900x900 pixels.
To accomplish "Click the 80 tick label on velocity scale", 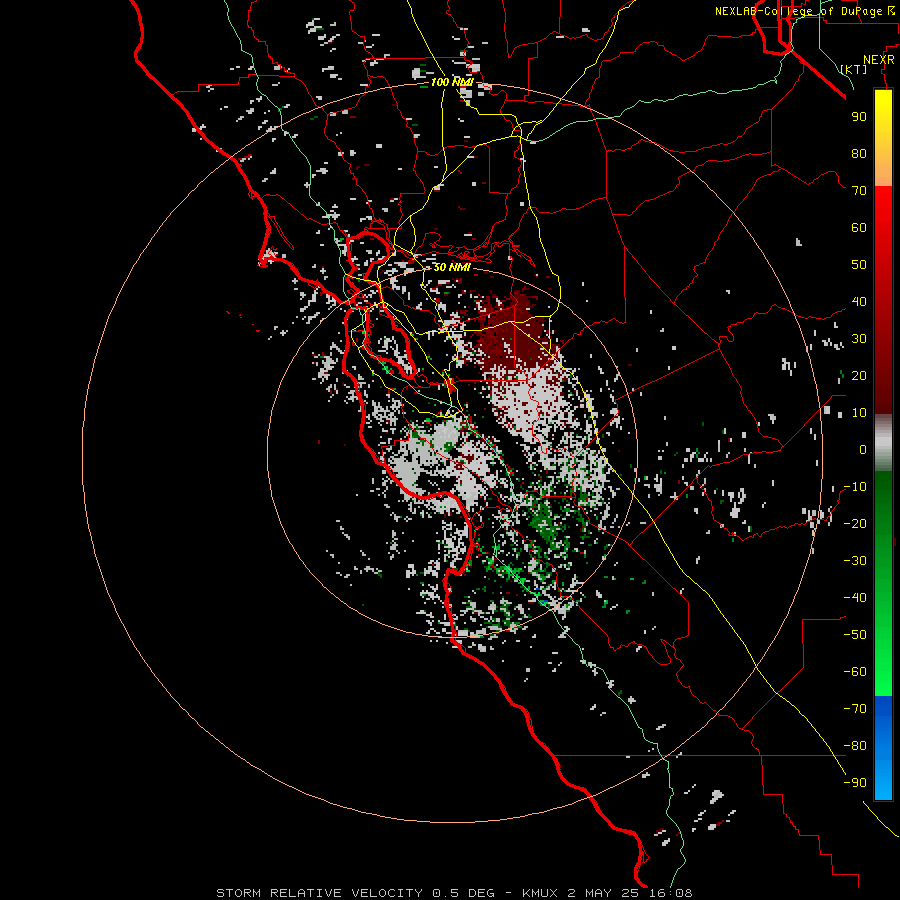I will [x=859, y=153].
